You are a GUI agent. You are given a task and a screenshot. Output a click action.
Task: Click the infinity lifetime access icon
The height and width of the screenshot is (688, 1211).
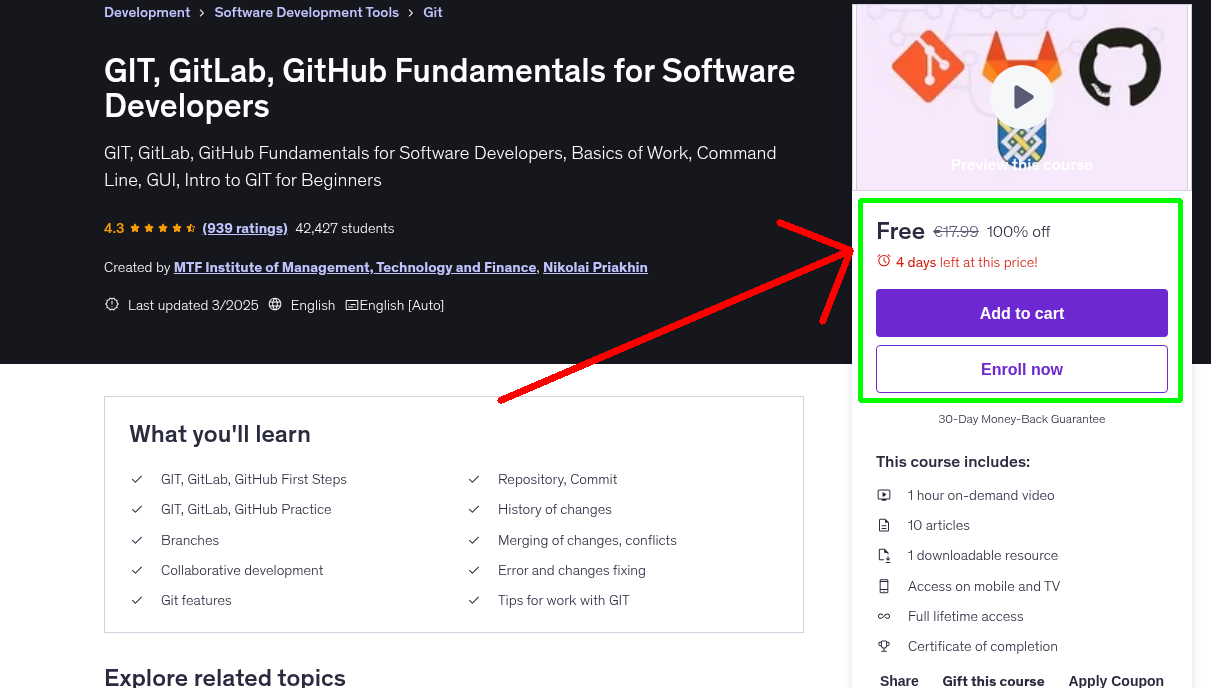(x=884, y=616)
